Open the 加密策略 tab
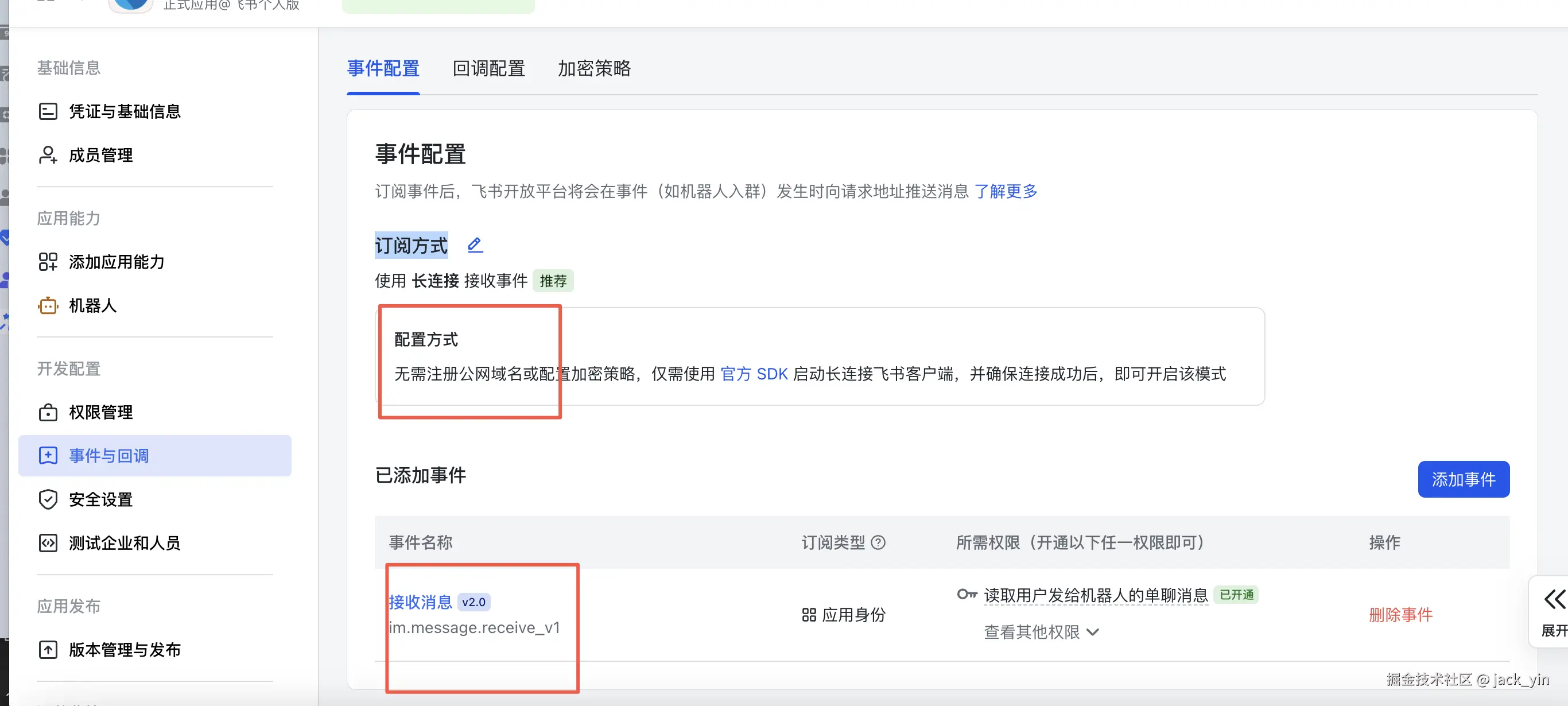This screenshot has width=1568, height=706. [594, 68]
